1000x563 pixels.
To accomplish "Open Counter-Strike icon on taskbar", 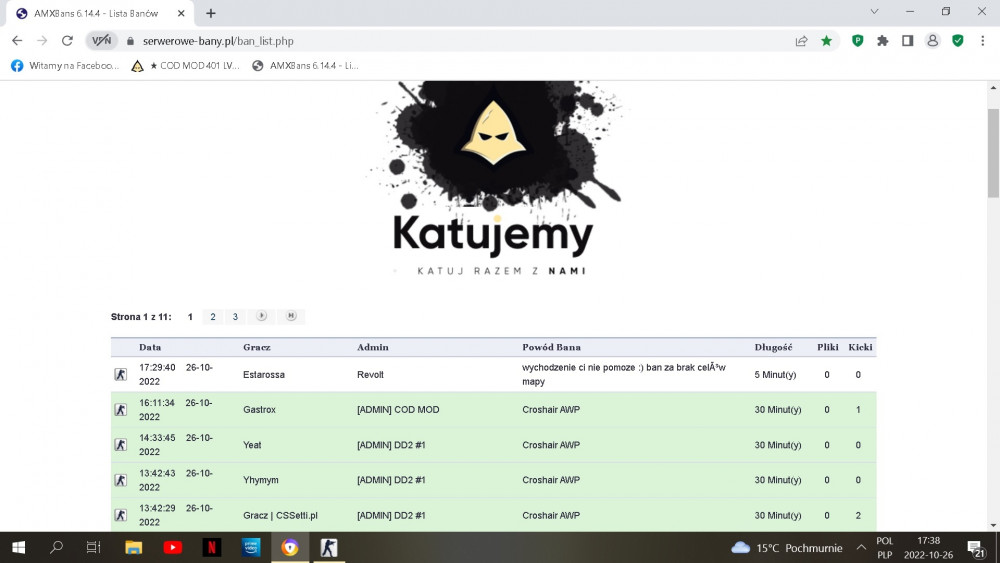I will click(x=329, y=548).
